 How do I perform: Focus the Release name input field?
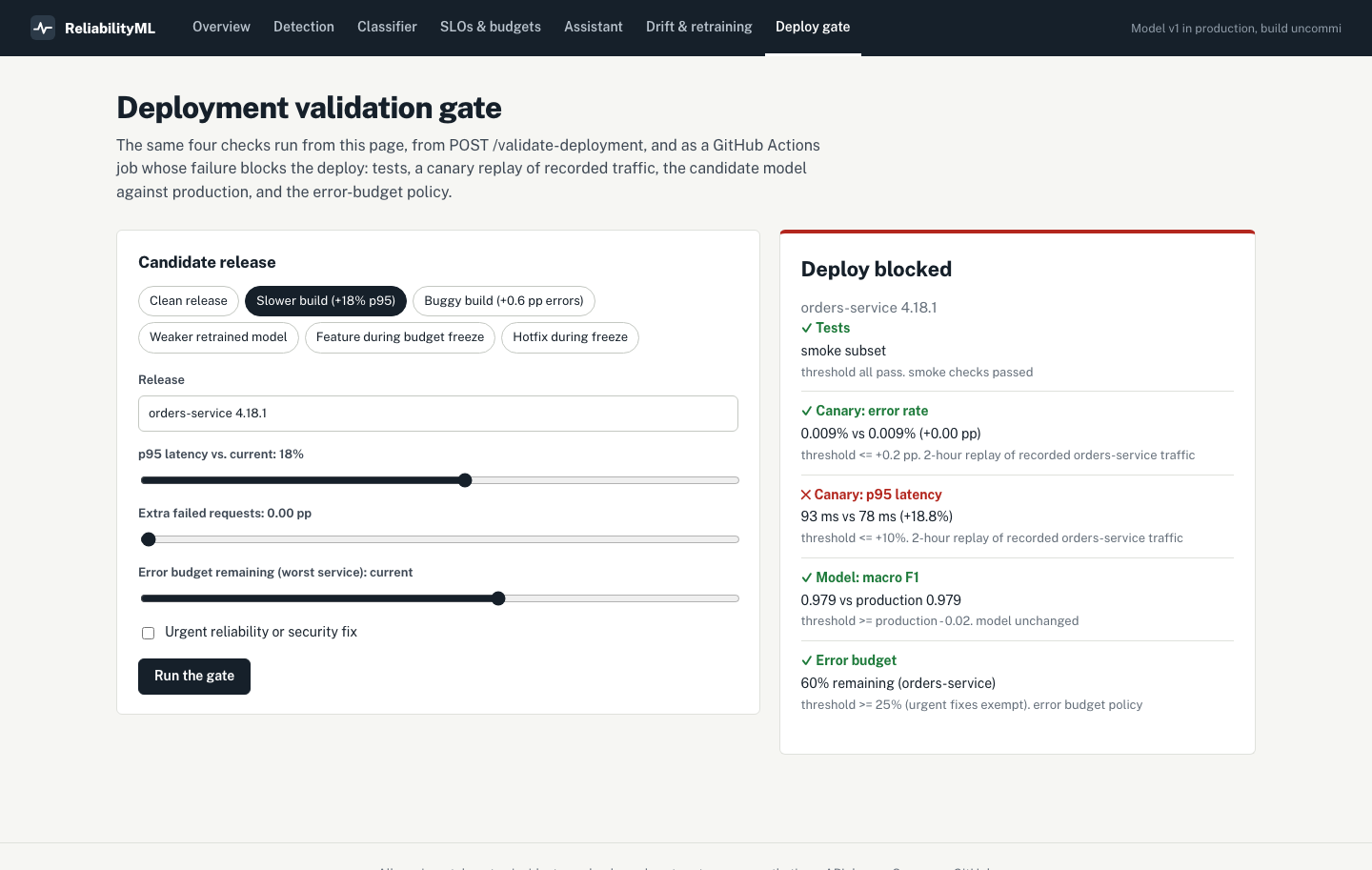click(x=438, y=414)
